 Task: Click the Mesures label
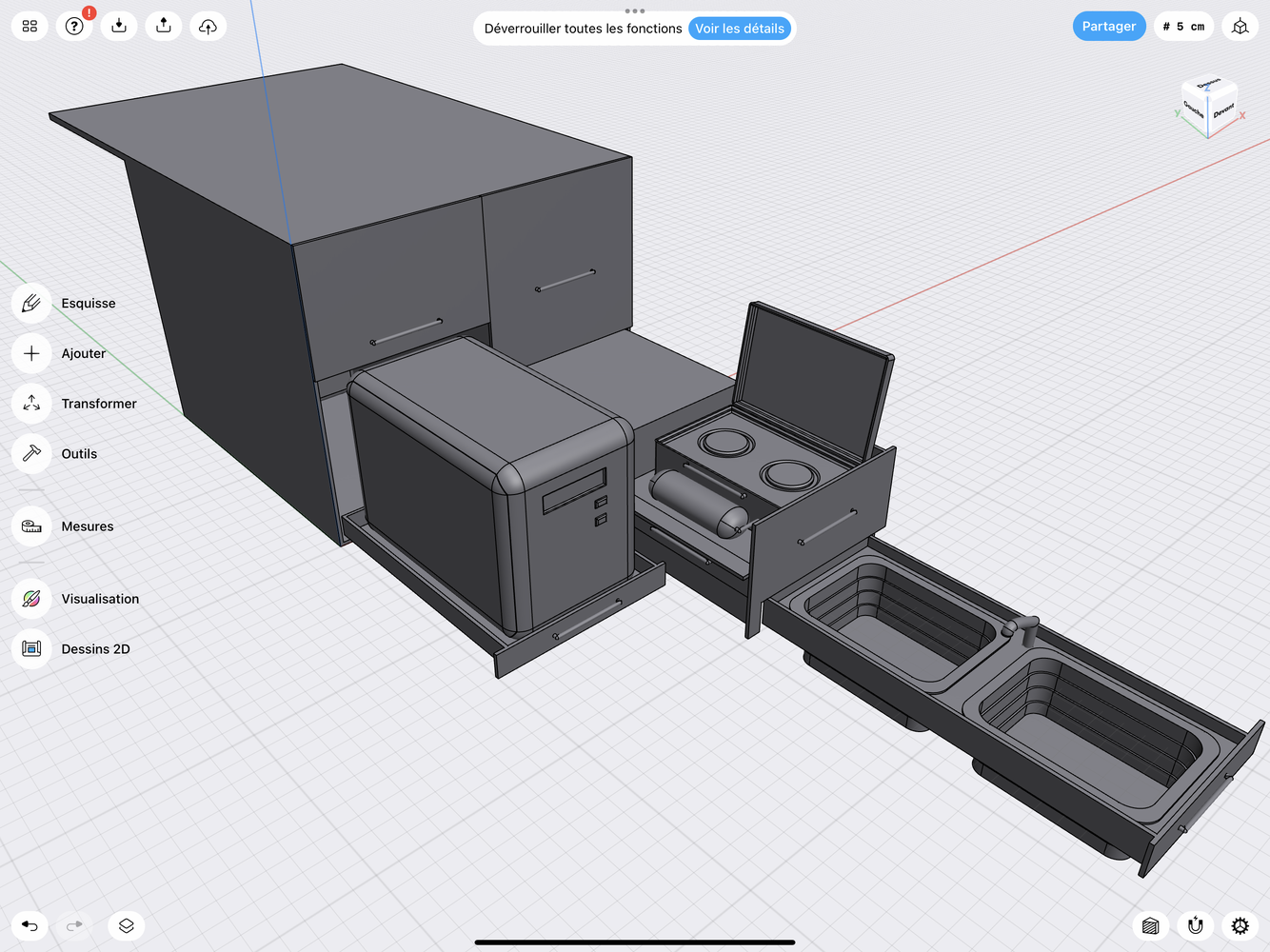point(88,526)
